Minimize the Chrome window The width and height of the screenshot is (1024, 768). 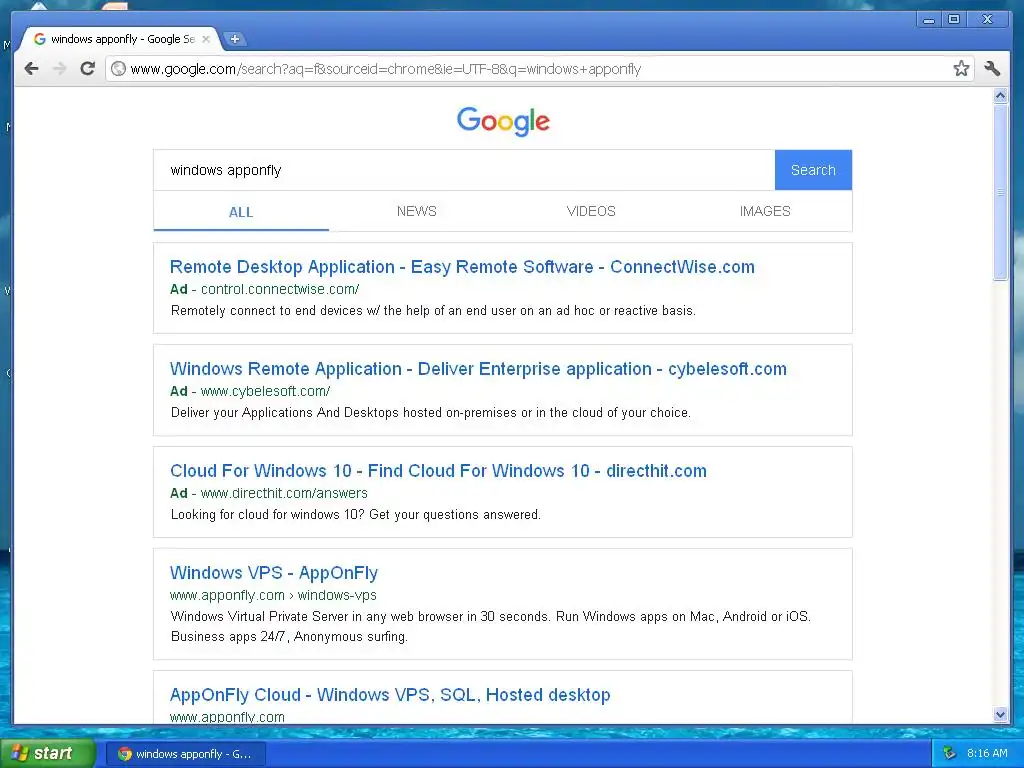tap(929, 20)
